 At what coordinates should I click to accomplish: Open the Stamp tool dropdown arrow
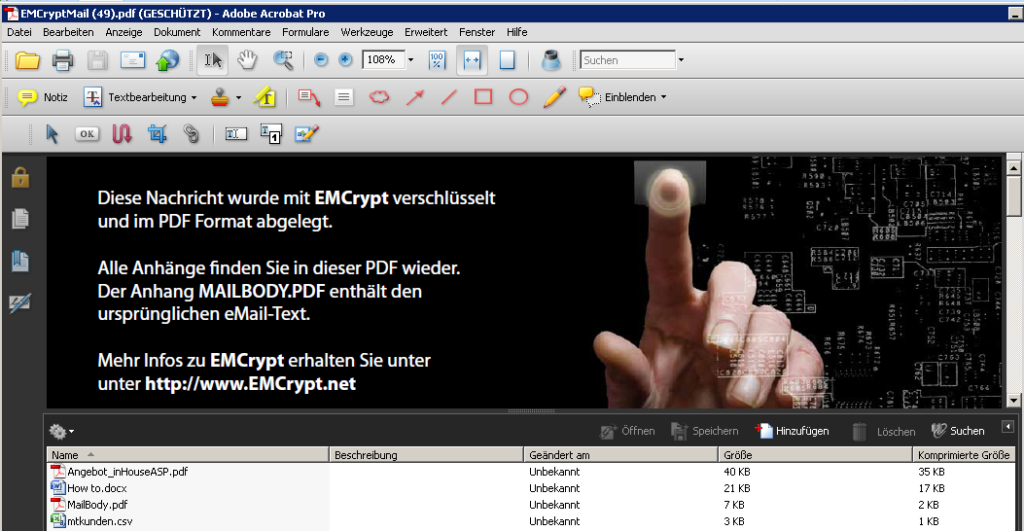click(x=238, y=97)
